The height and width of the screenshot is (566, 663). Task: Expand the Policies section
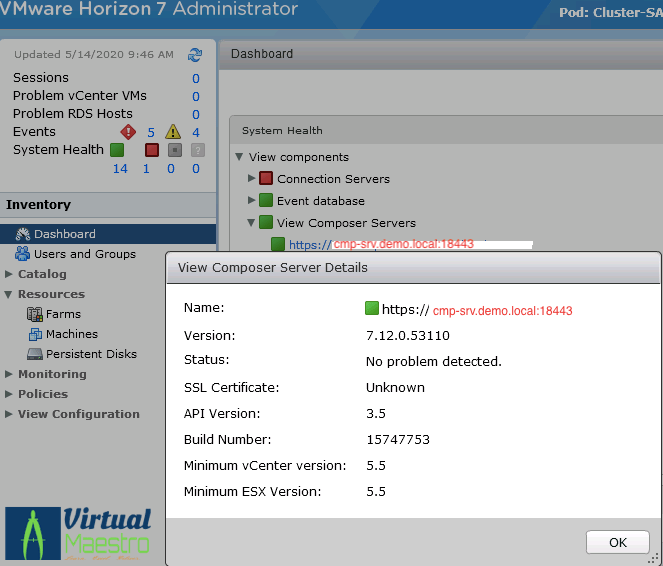click(x=9, y=394)
